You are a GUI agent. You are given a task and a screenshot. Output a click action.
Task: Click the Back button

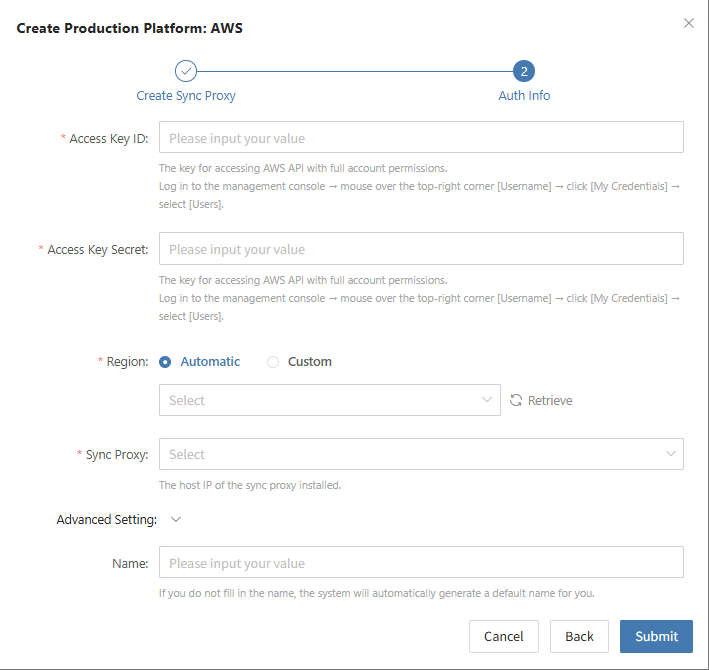[579, 636]
